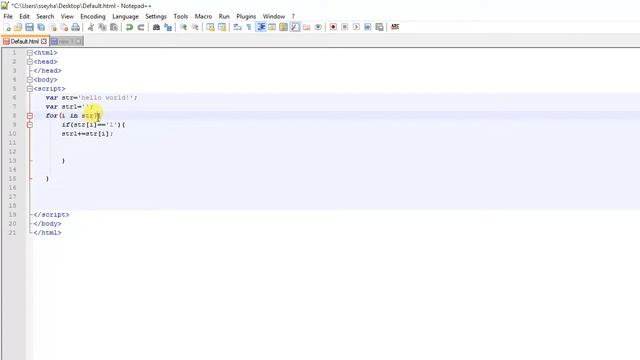640x360 pixels.
Task: Click the Folder as Workspace toolbar icon
Action: coord(307,27)
